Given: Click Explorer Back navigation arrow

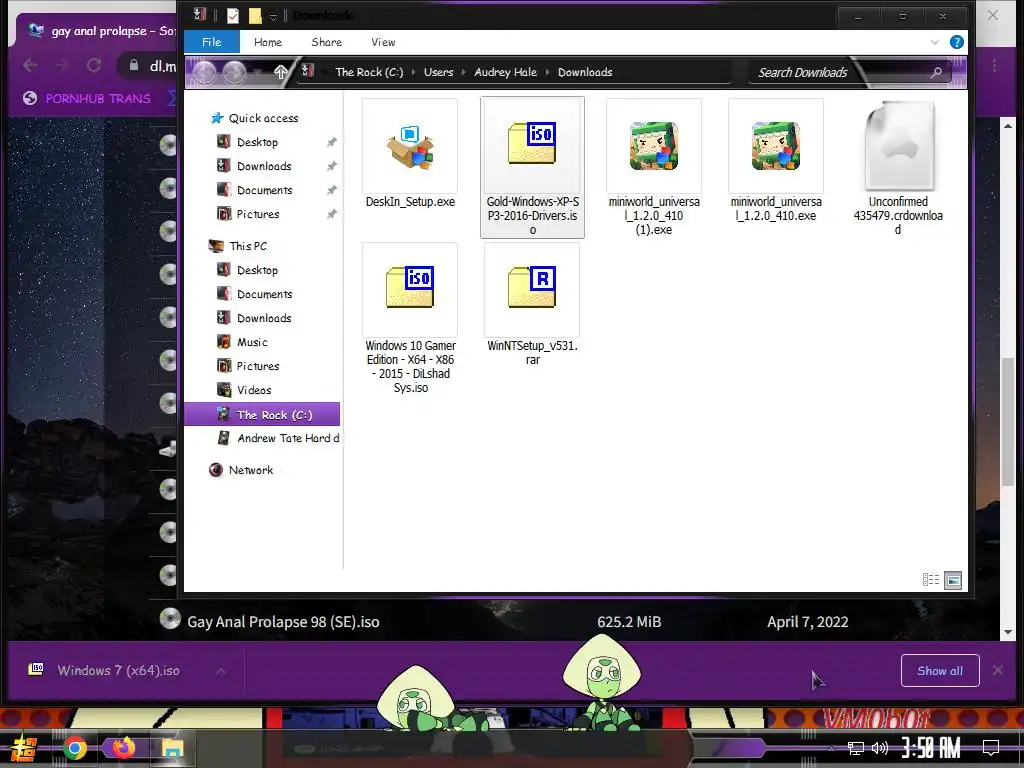Looking at the screenshot, I should 204,72.
